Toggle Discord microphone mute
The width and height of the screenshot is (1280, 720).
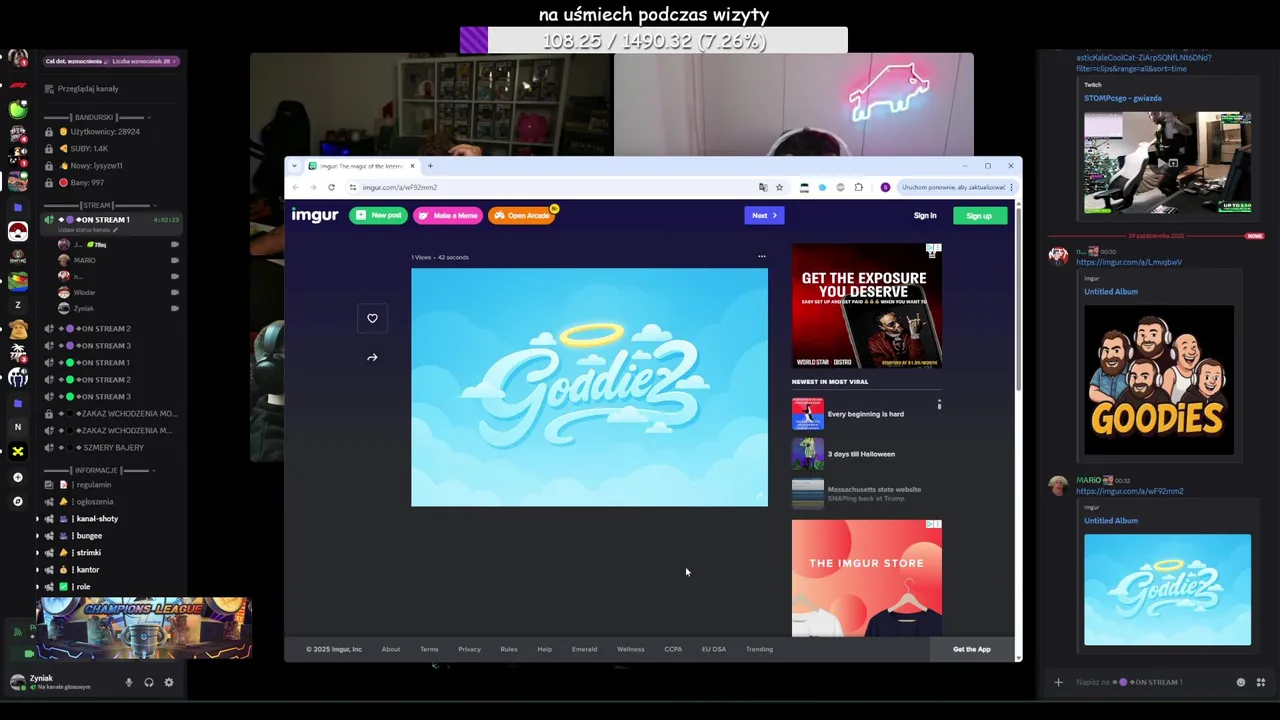point(128,682)
